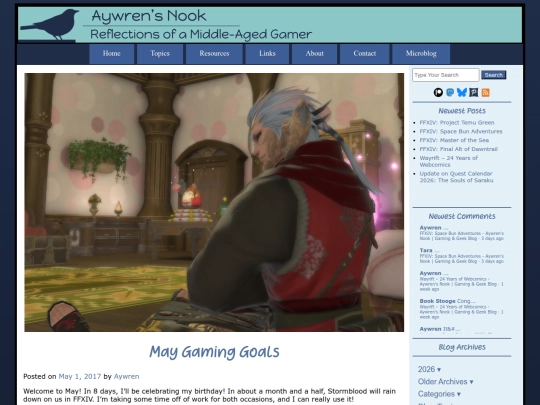Click the blackbird logo in the header
The height and width of the screenshot is (405, 540).
[x=51, y=24]
